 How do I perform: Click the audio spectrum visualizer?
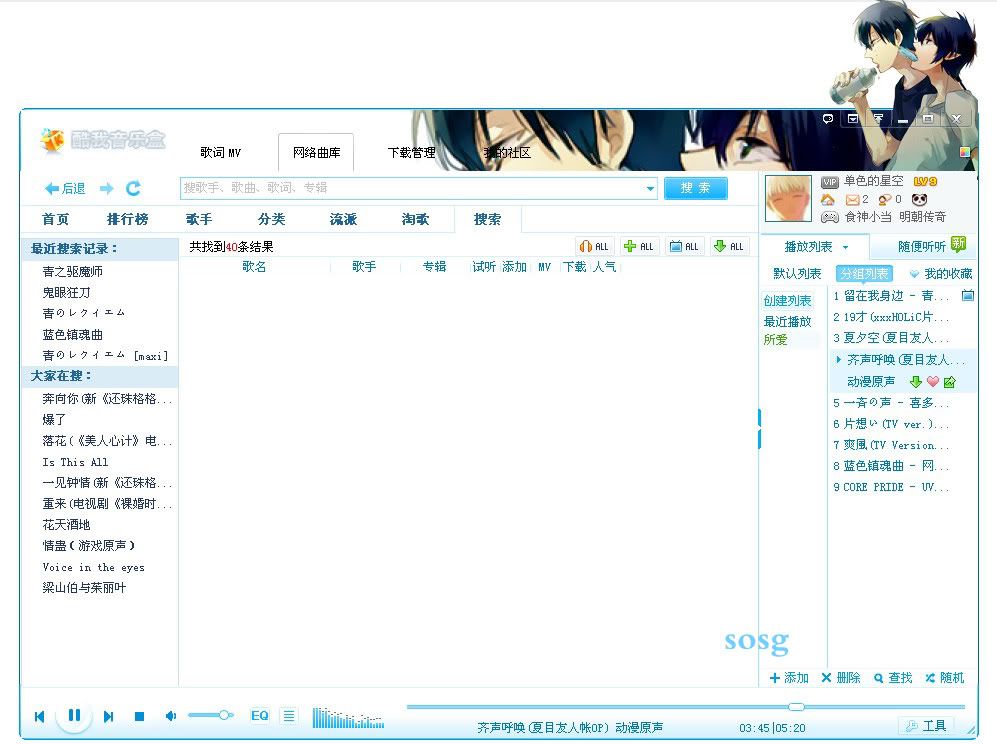(x=348, y=717)
